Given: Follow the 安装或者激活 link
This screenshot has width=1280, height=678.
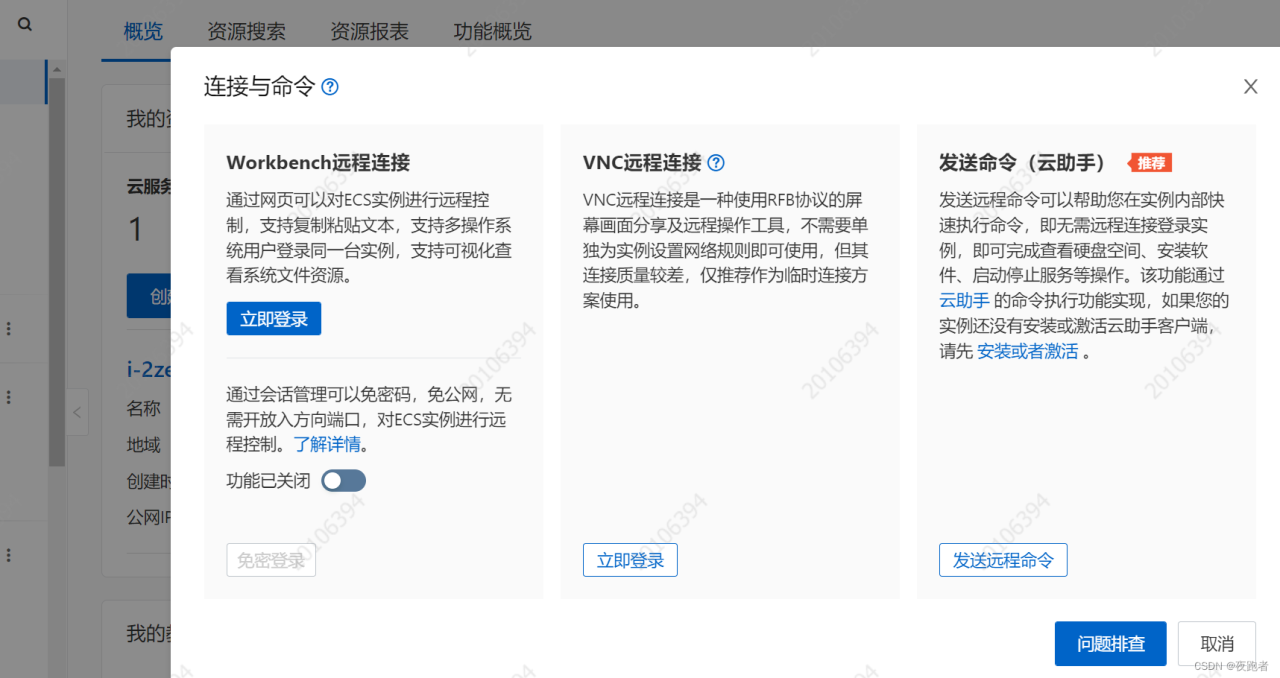Looking at the screenshot, I should [1027, 352].
